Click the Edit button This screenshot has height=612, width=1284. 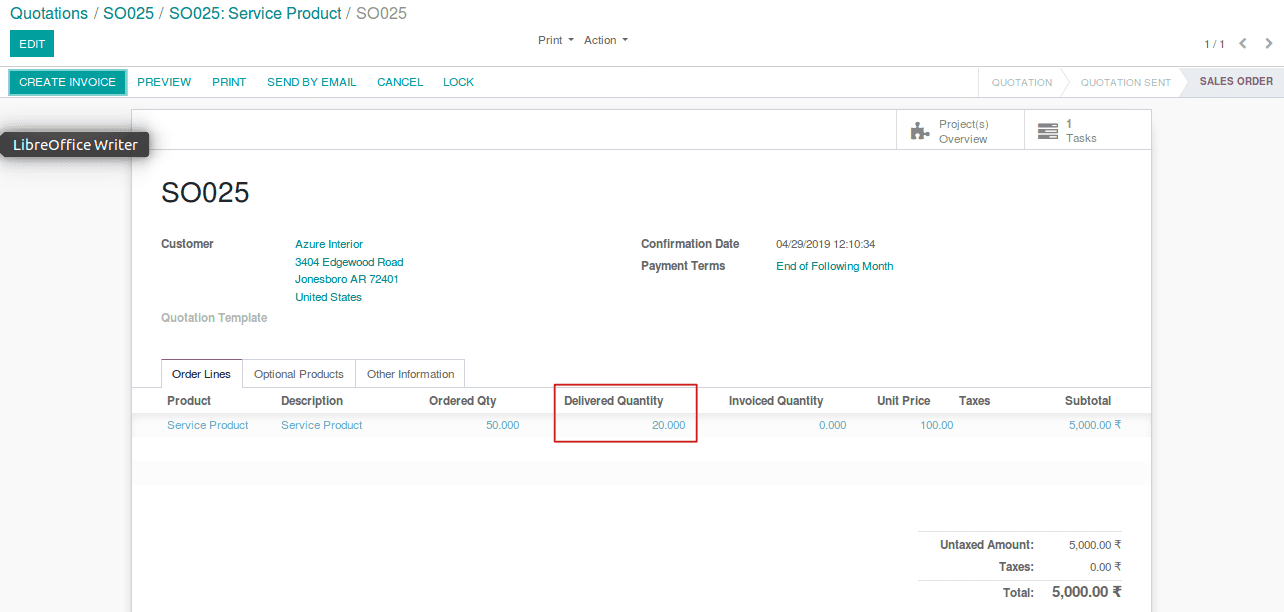tap(32, 44)
